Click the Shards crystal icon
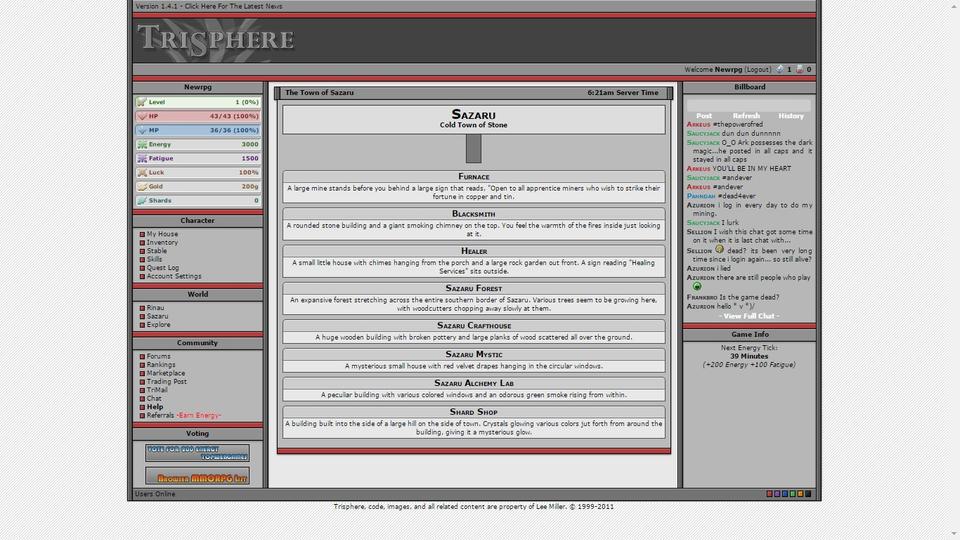 (x=142, y=200)
